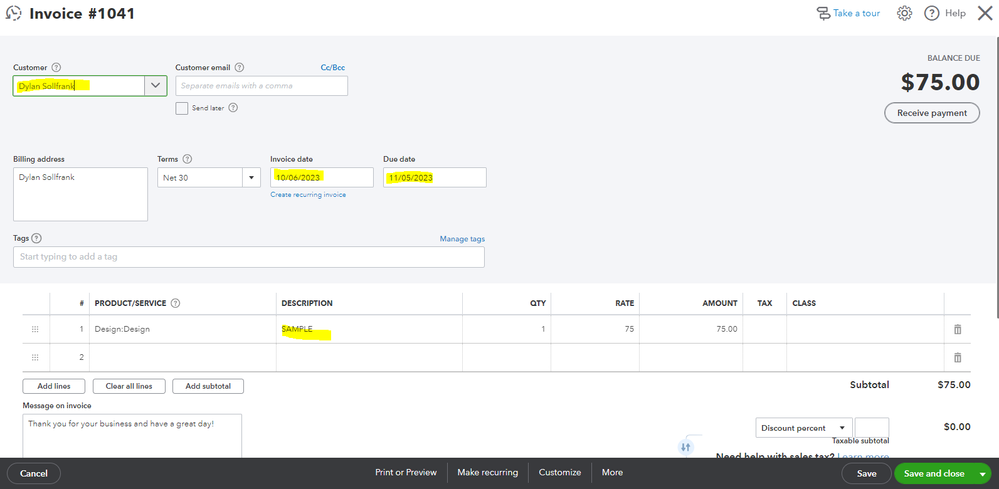Viewport: 999px width, 489px height.
Task: Click the Manage tags link
Action: tap(462, 239)
